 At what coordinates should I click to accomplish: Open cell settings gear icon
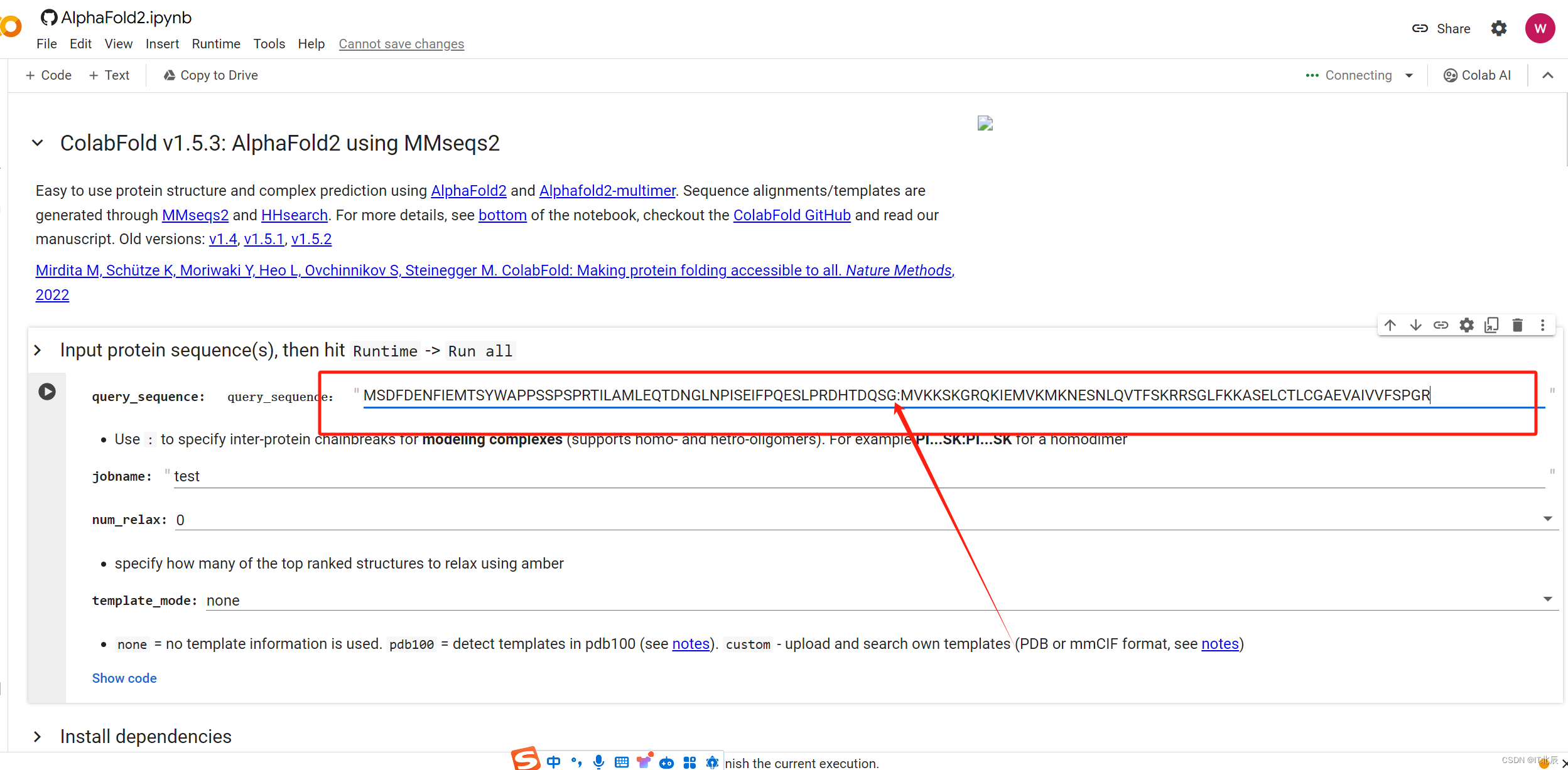pos(1466,325)
